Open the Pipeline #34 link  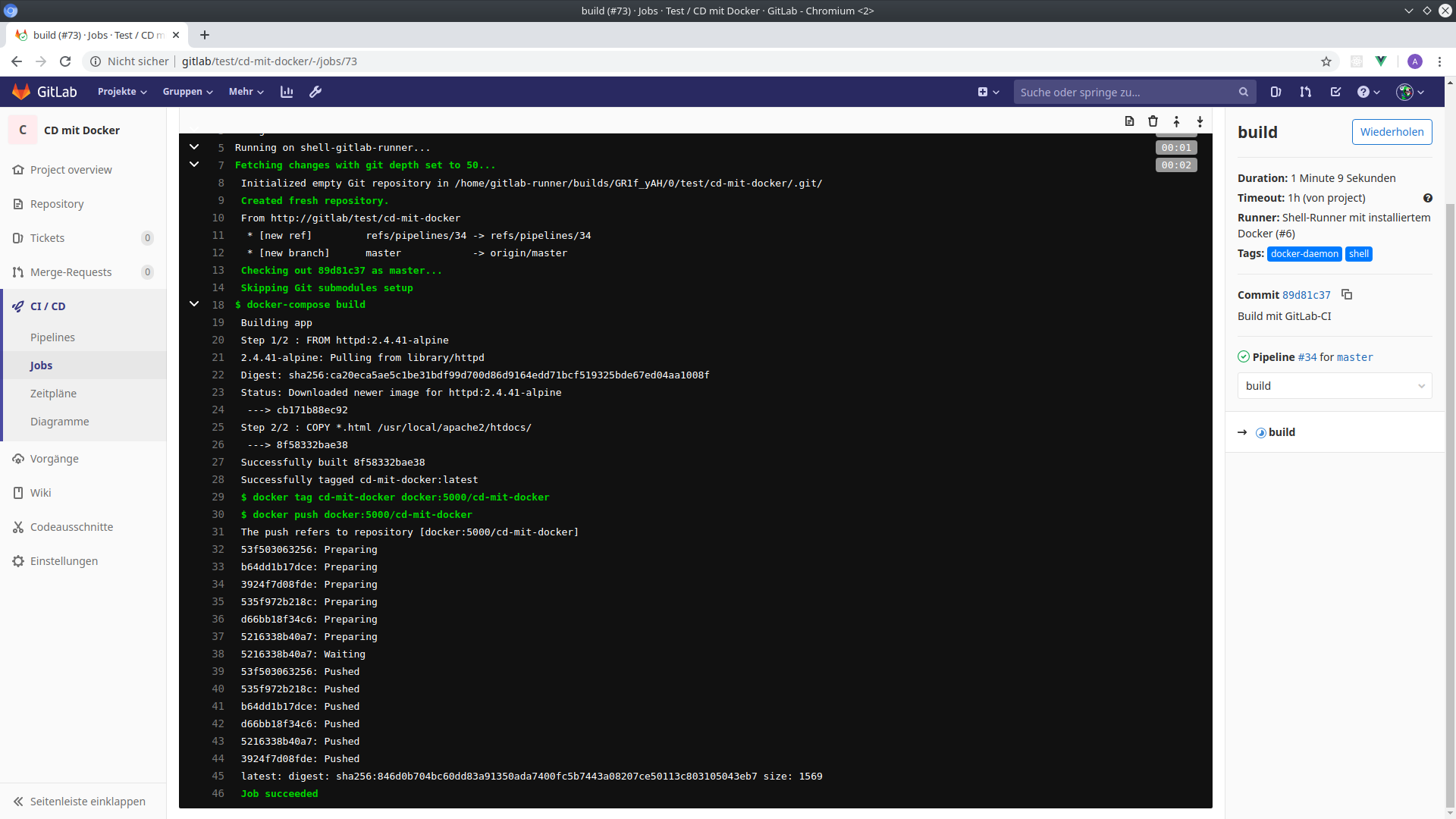pyautogui.click(x=1307, y=357)
